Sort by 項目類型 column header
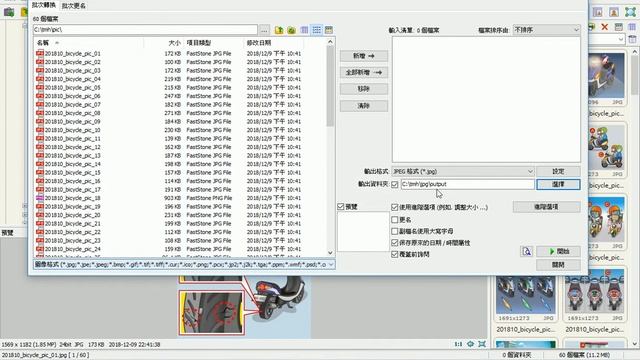 (x=199, y=43)
